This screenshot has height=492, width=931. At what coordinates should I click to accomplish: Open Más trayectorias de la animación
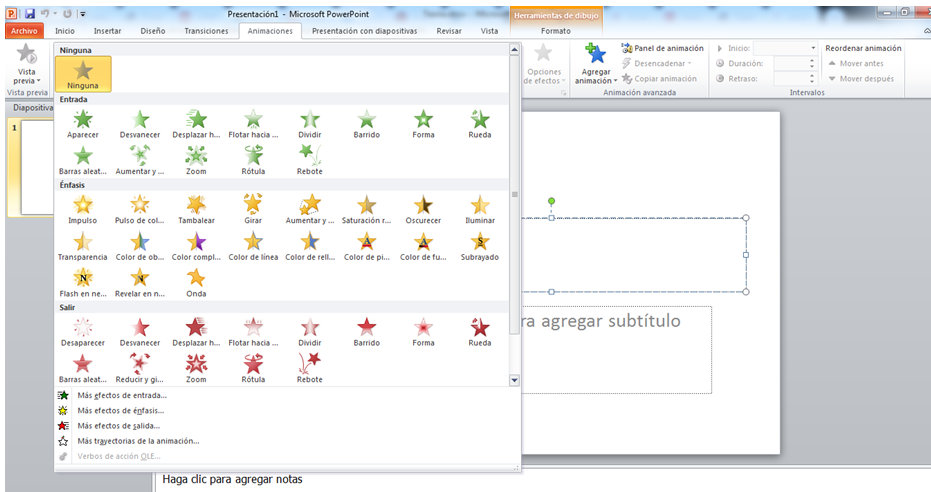coord(138,441)
